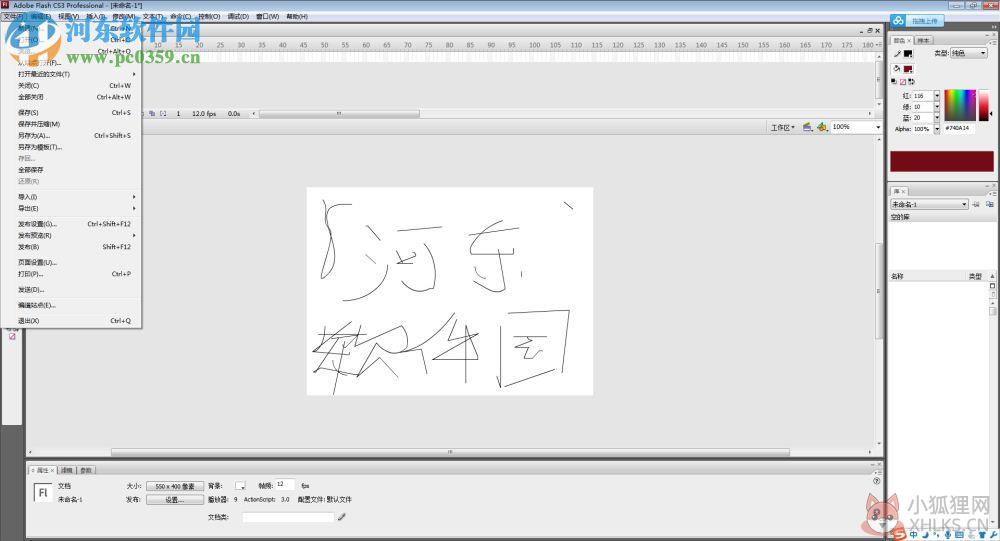Pick a color in the rainbow color field

pos(960,105)
